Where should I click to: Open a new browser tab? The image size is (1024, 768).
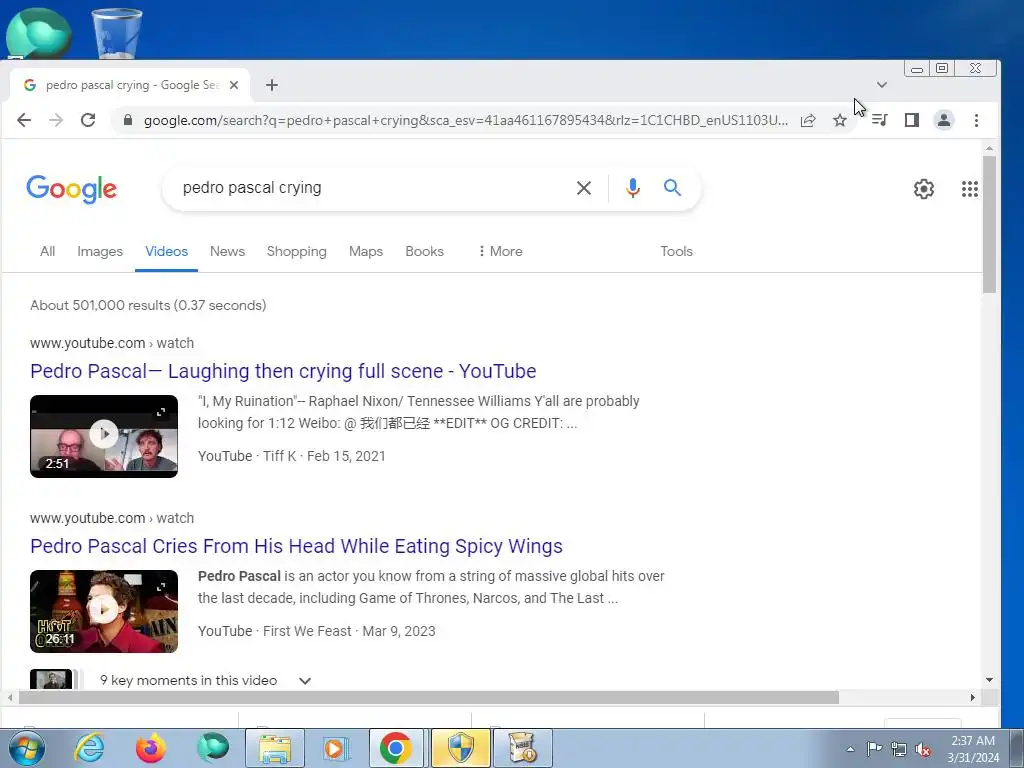click(x=272, y=85)
